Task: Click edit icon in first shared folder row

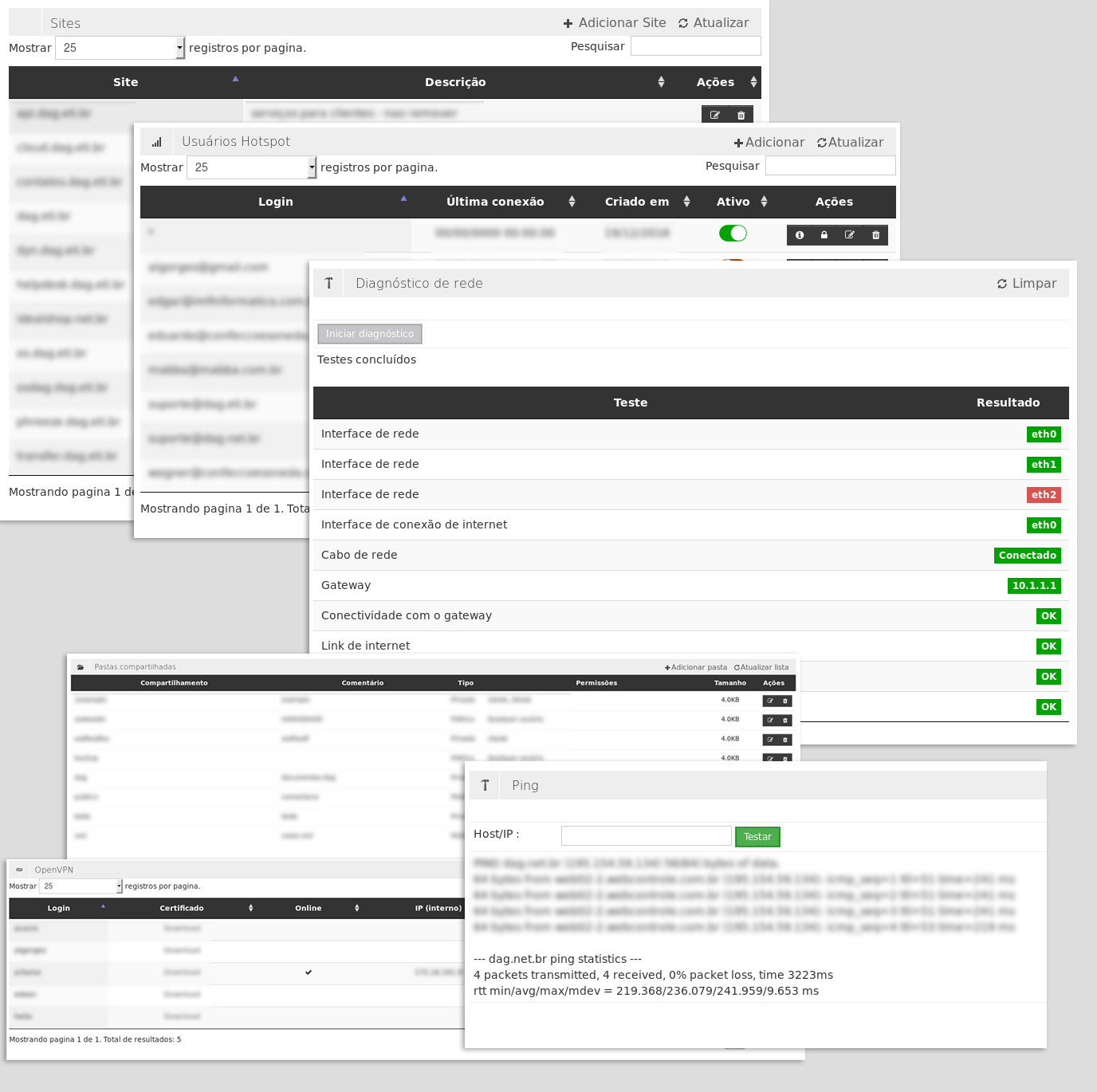Action: (x=770, y=701)
